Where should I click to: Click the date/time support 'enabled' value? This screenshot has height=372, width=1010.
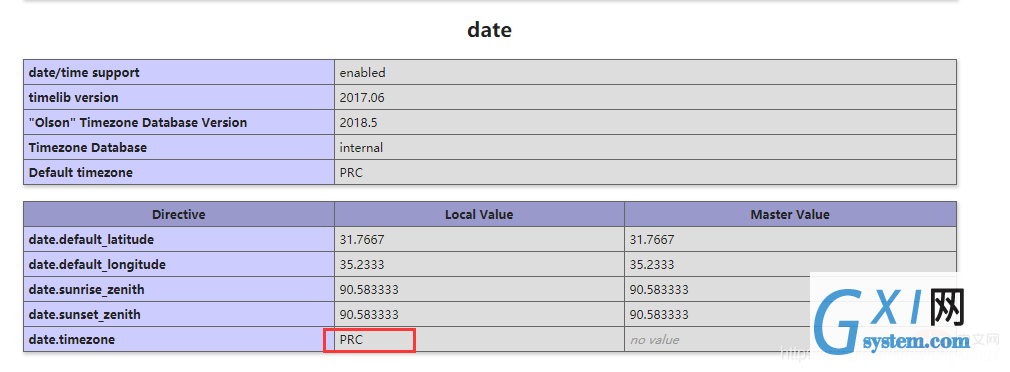click(363, 73)
